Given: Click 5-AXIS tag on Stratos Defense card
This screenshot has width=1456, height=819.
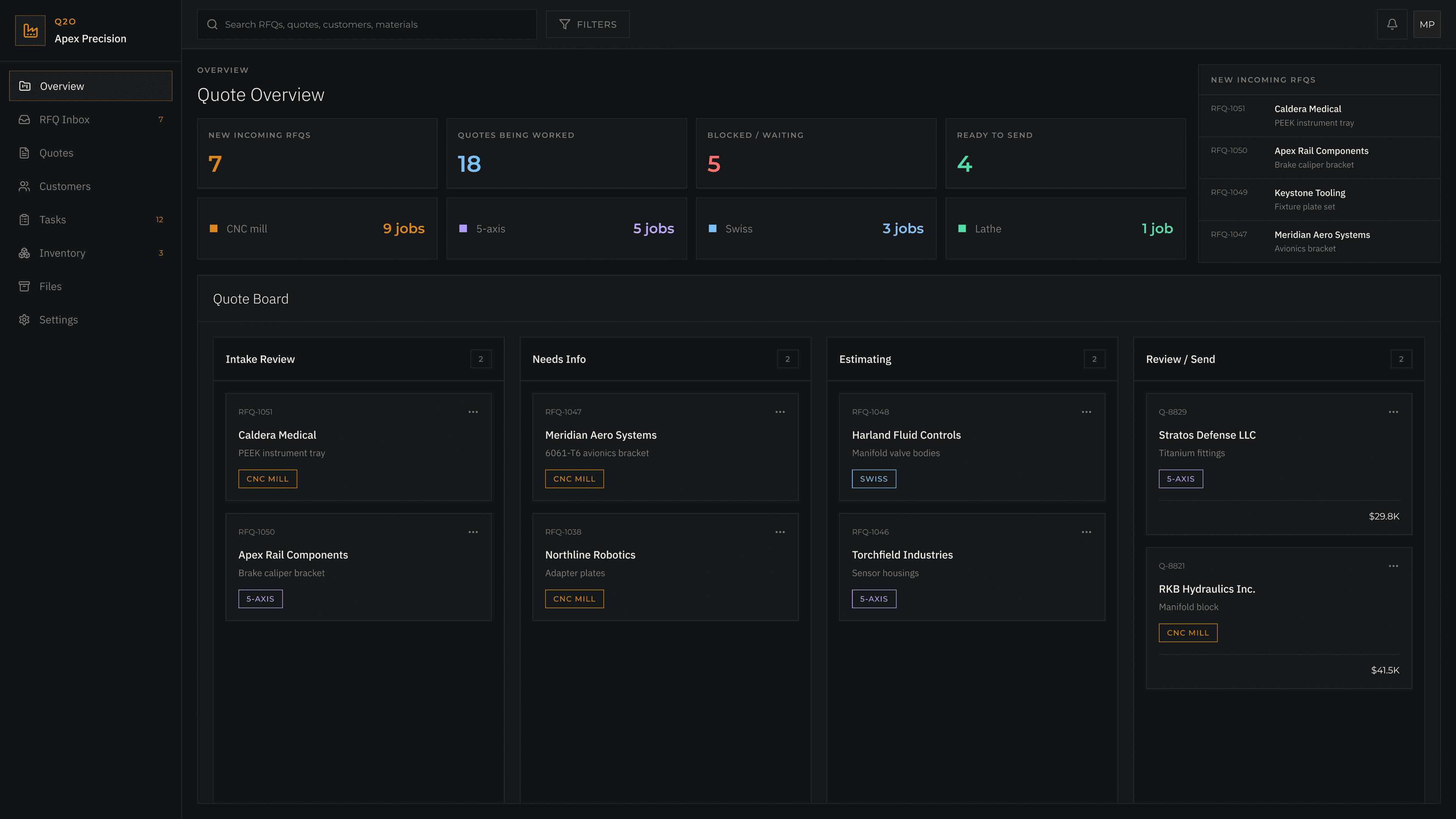Looking at the screenshot, I should (1181, 479).
